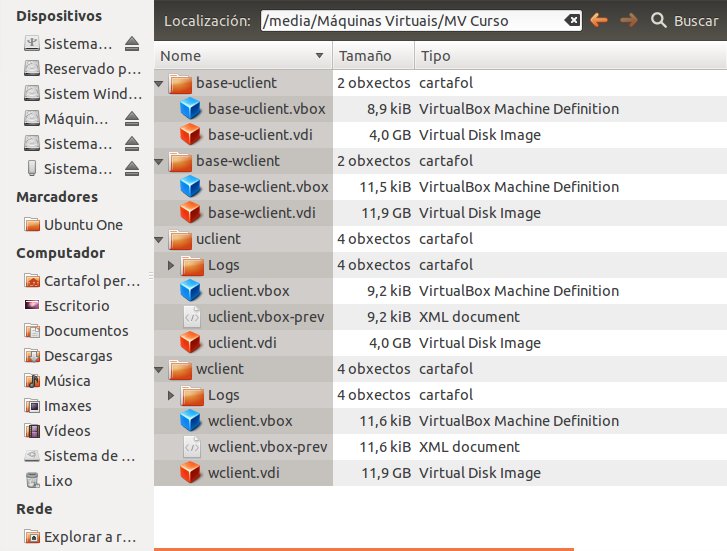Click the wclient.vbox-prev XML document icon
This screenshot has height=551, width=727.
[x=192, y=447]
